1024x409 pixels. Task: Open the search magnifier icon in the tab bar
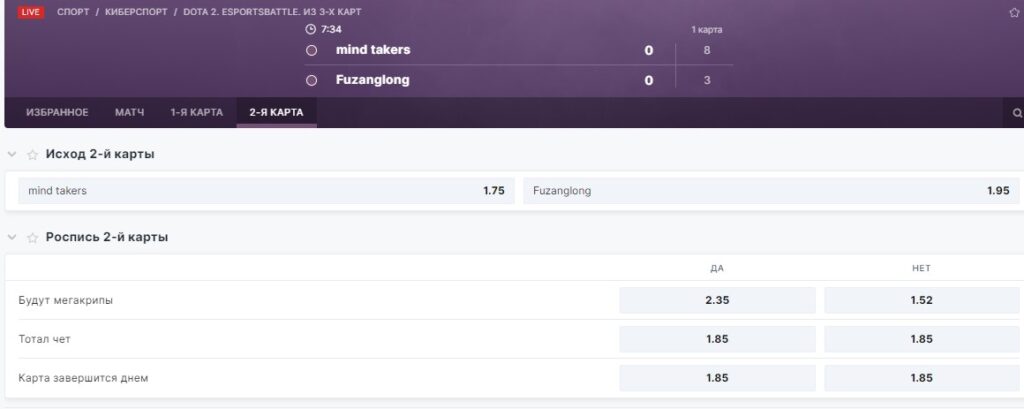[1017, 113]
